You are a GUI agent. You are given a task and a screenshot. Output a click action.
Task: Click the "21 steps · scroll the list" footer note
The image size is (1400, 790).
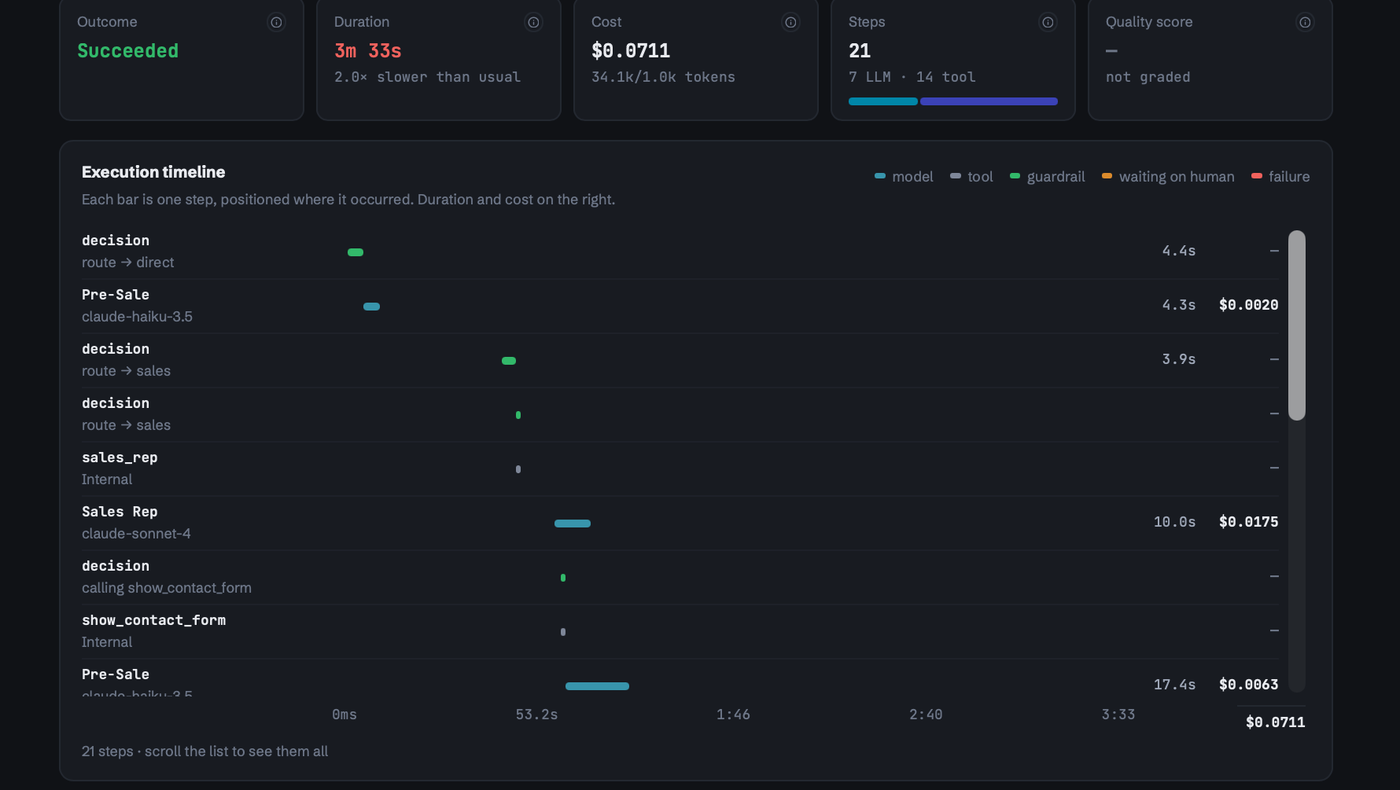tap(205, 751)
